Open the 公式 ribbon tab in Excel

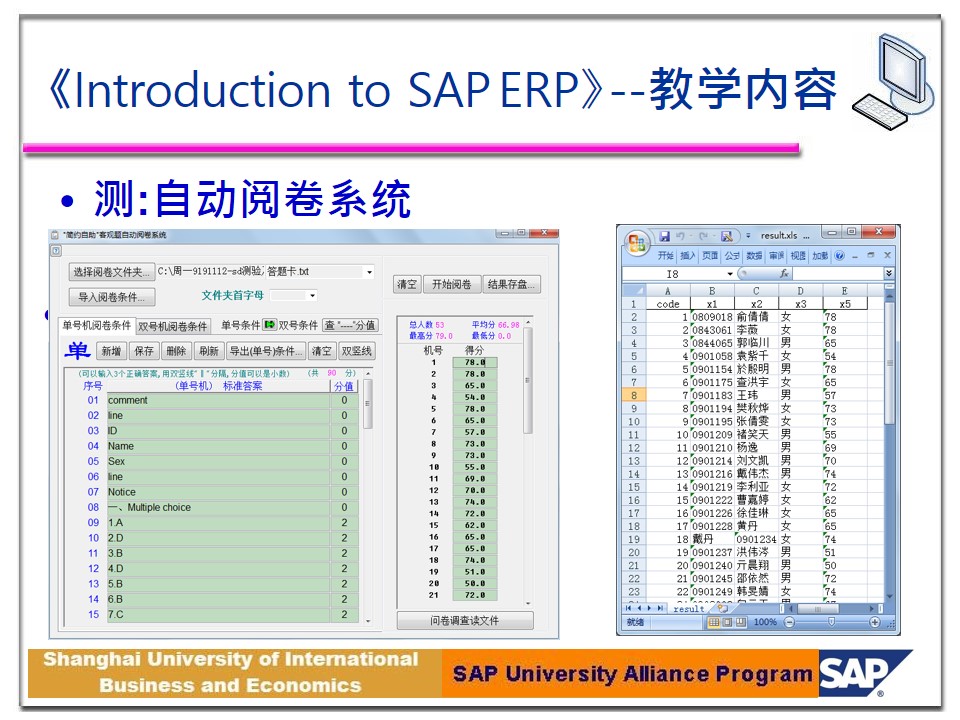tap(732, 255)
